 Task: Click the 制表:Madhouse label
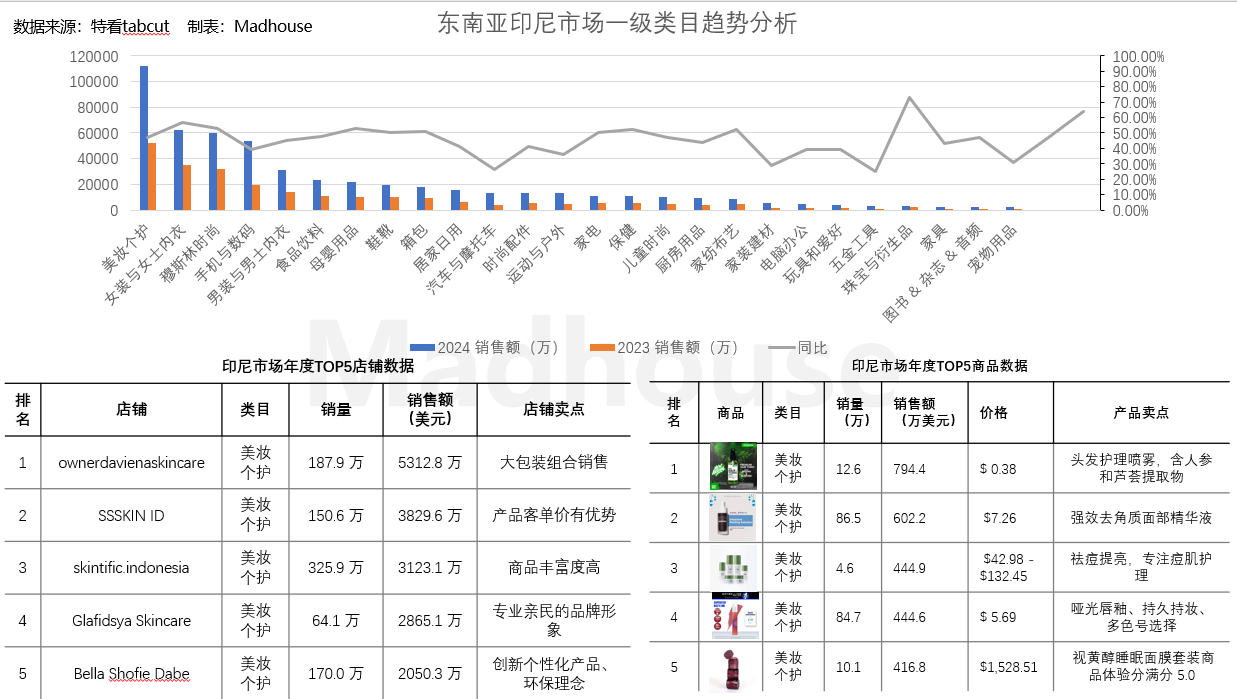click(250, 27)
